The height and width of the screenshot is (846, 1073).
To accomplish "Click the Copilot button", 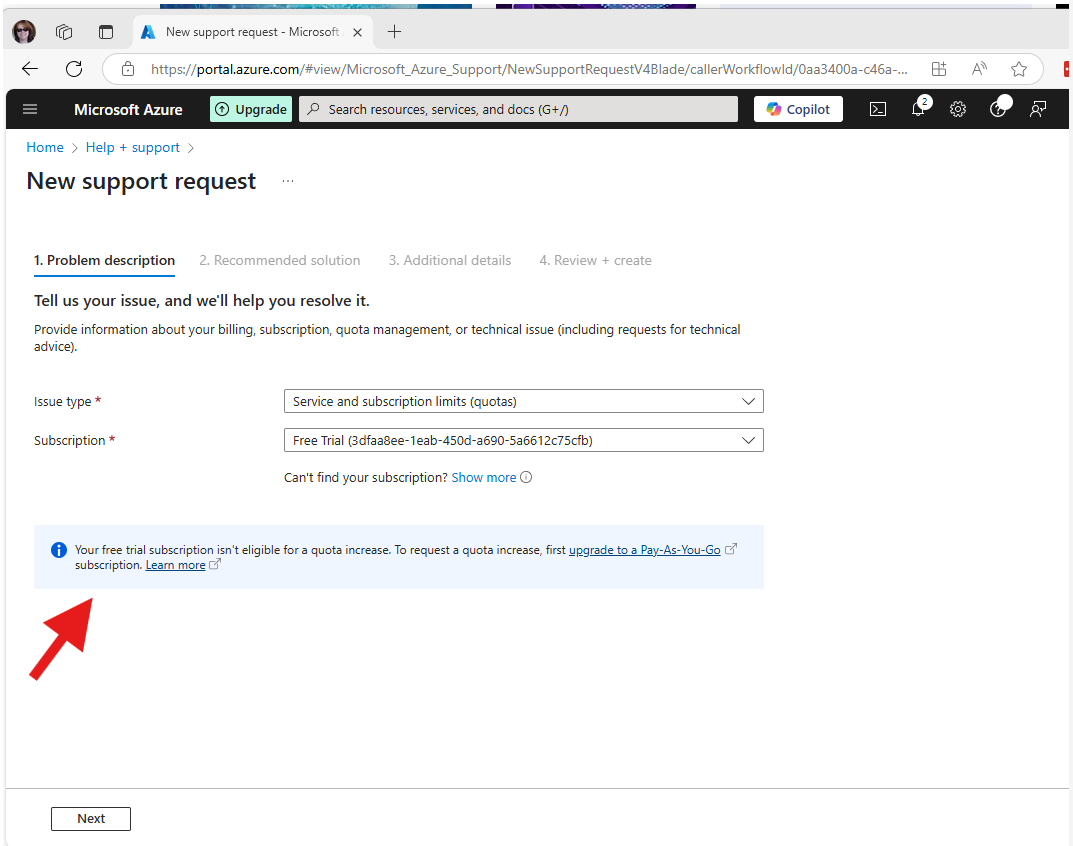I will point(798,110).
